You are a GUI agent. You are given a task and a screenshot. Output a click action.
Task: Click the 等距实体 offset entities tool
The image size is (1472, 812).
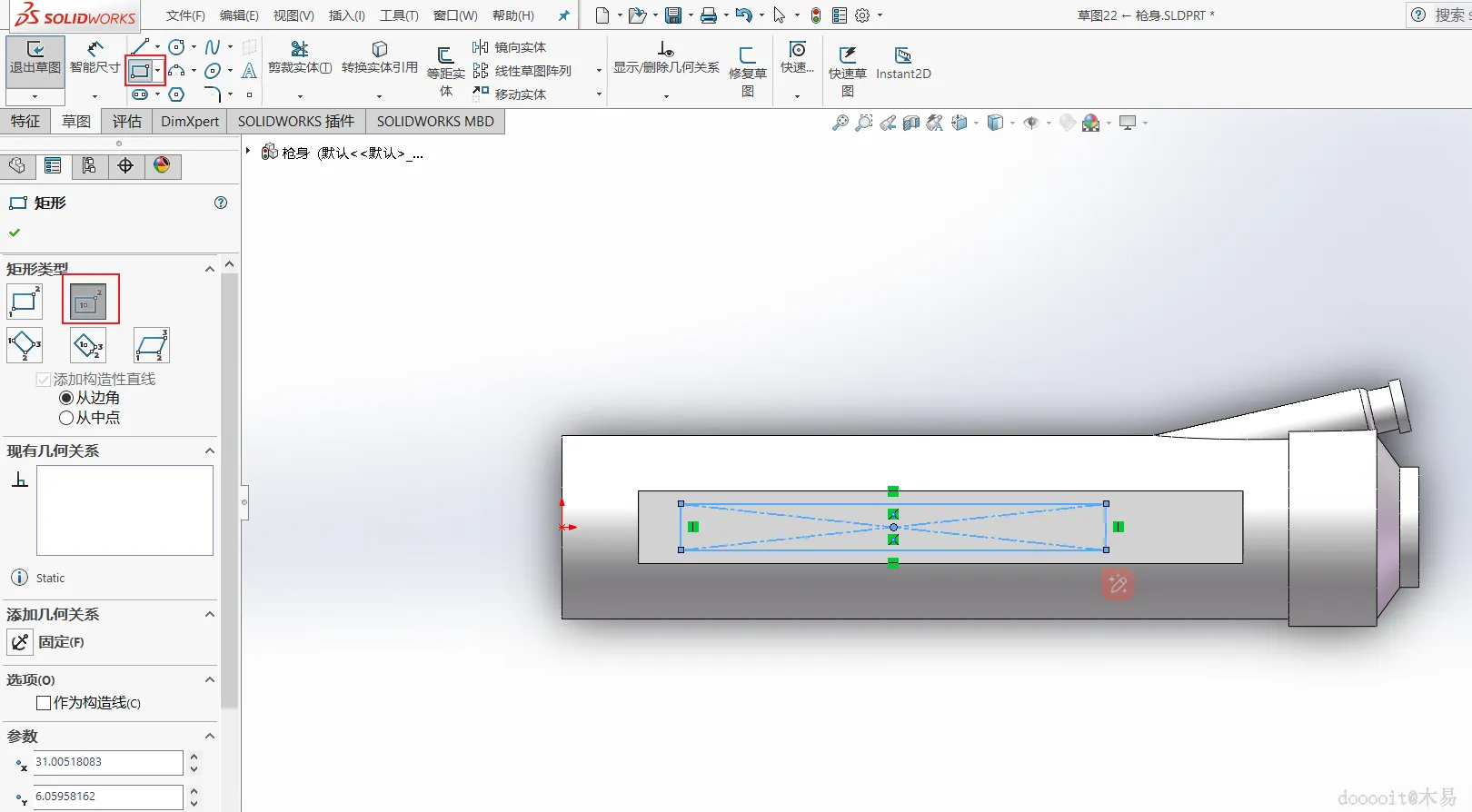[446, 71]
